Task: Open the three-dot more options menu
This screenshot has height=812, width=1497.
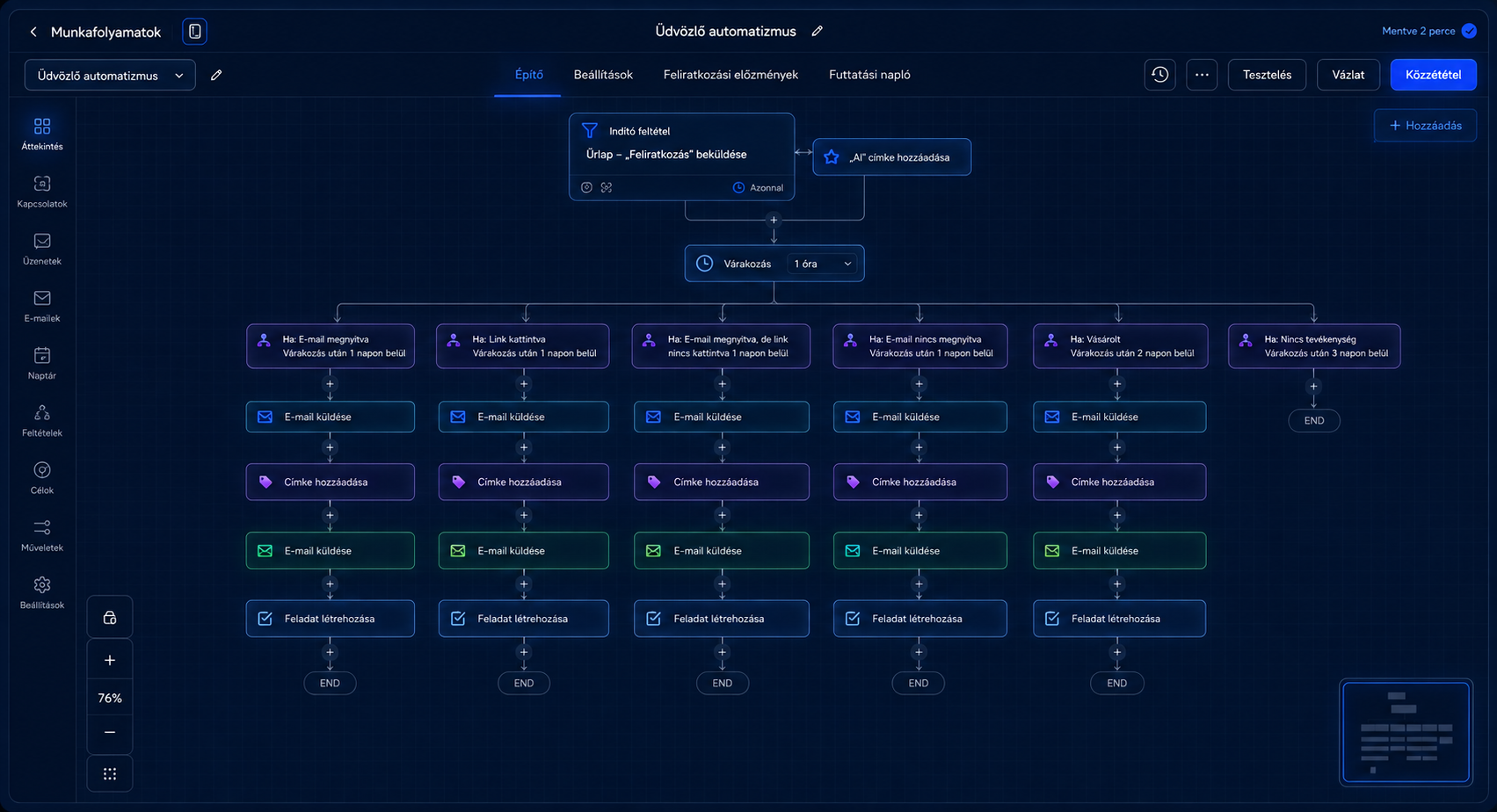Action: coord(1202,75)
